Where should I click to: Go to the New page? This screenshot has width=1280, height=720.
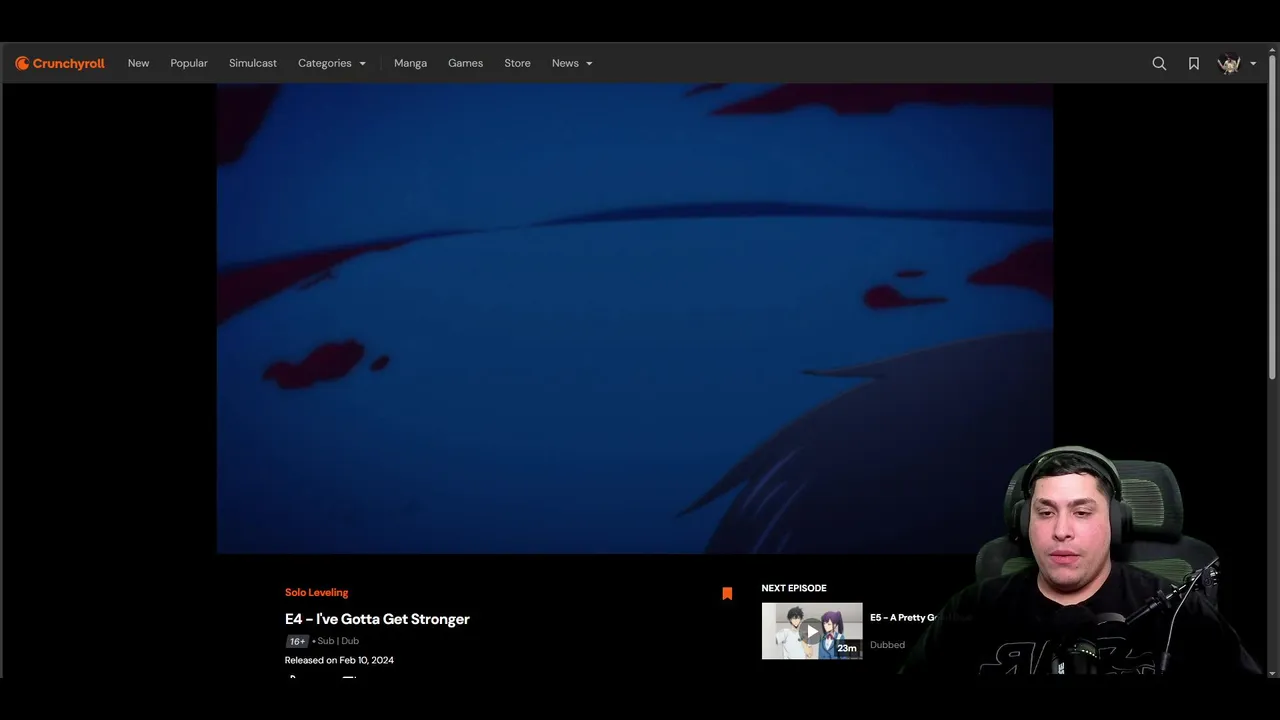point(138,63)
